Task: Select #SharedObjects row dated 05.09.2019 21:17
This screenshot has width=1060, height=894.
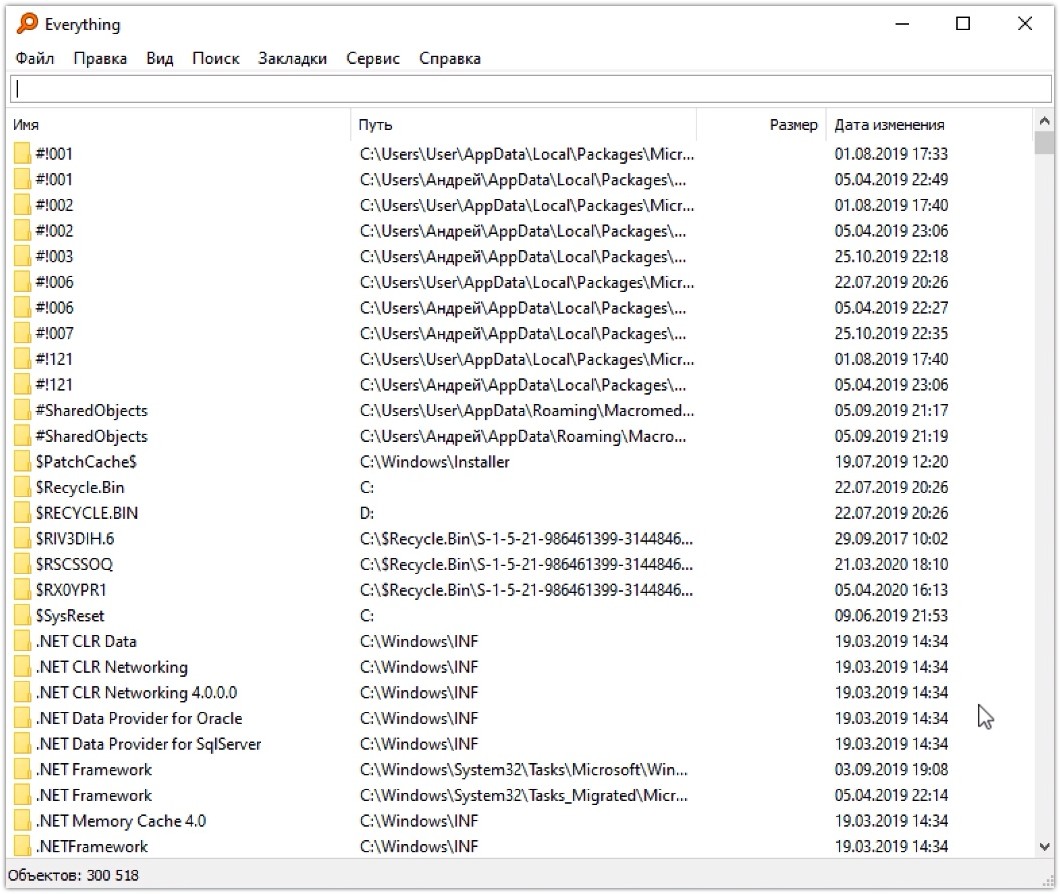Action: click(521, 411)
